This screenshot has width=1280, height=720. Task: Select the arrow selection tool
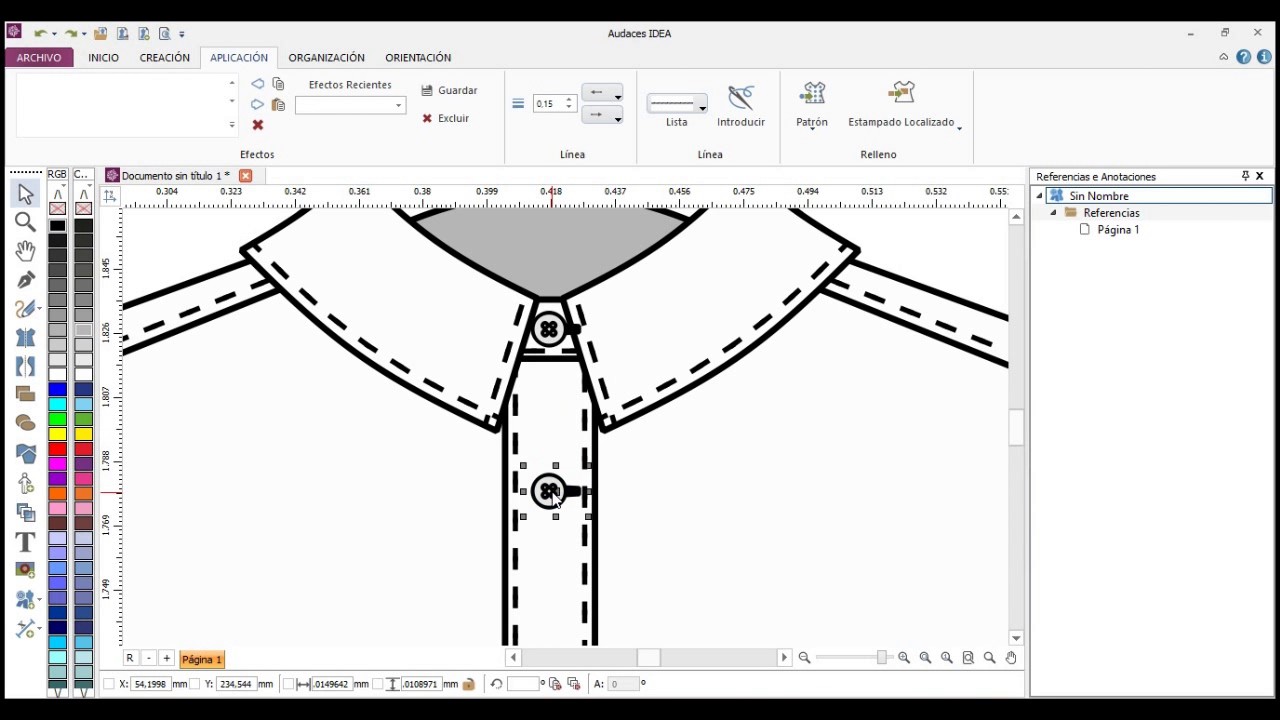click(26, 193)
